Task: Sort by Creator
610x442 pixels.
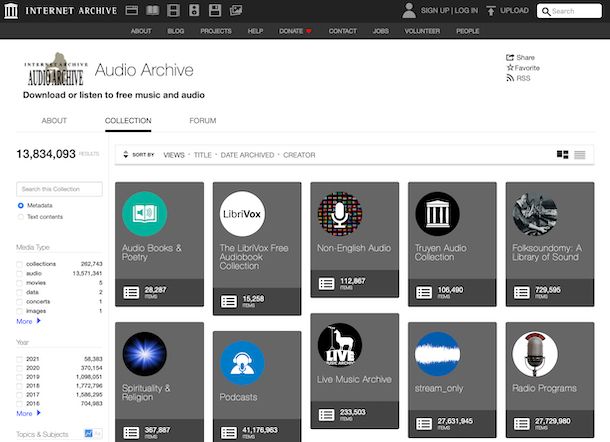Action: (x=299, y=155)
